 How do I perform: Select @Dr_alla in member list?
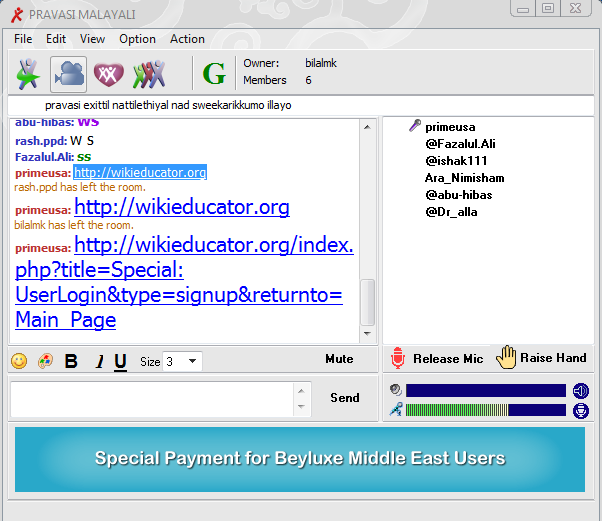452,212
